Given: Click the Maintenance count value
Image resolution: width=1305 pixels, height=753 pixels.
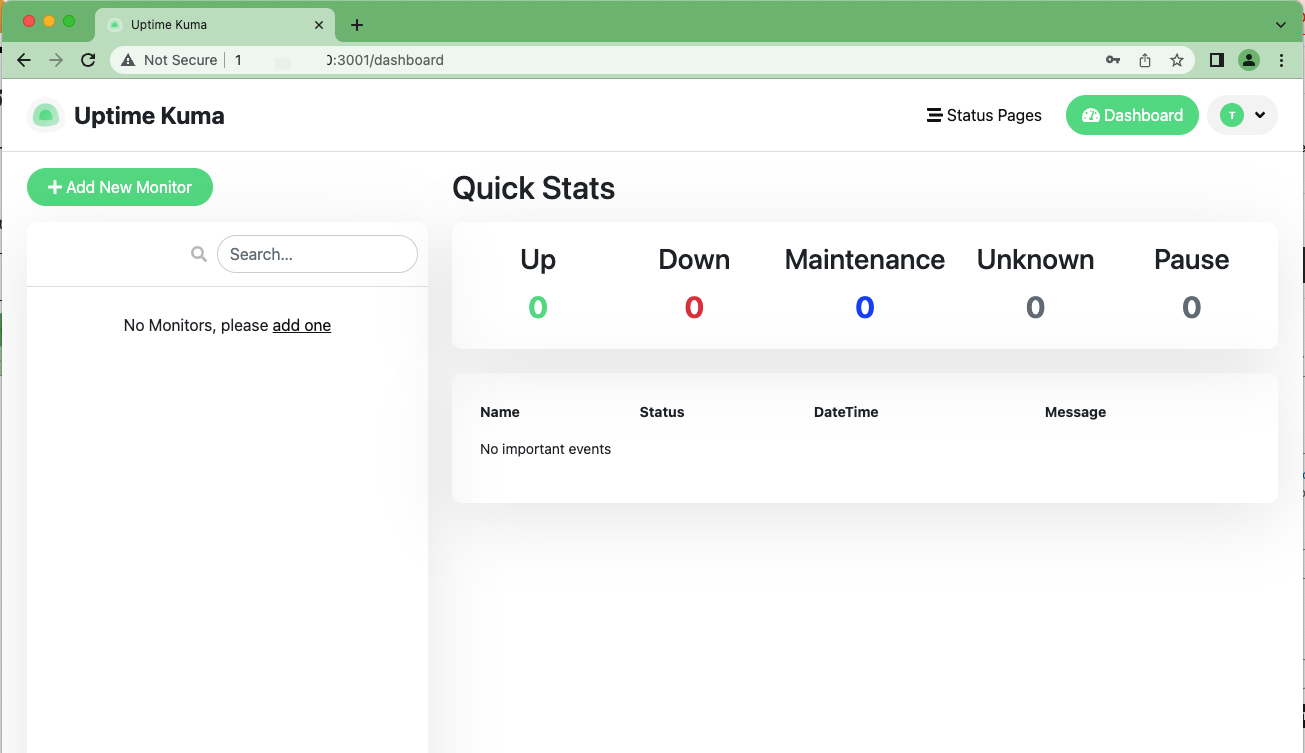Looking at the screenshot, I should coord(865,307).
